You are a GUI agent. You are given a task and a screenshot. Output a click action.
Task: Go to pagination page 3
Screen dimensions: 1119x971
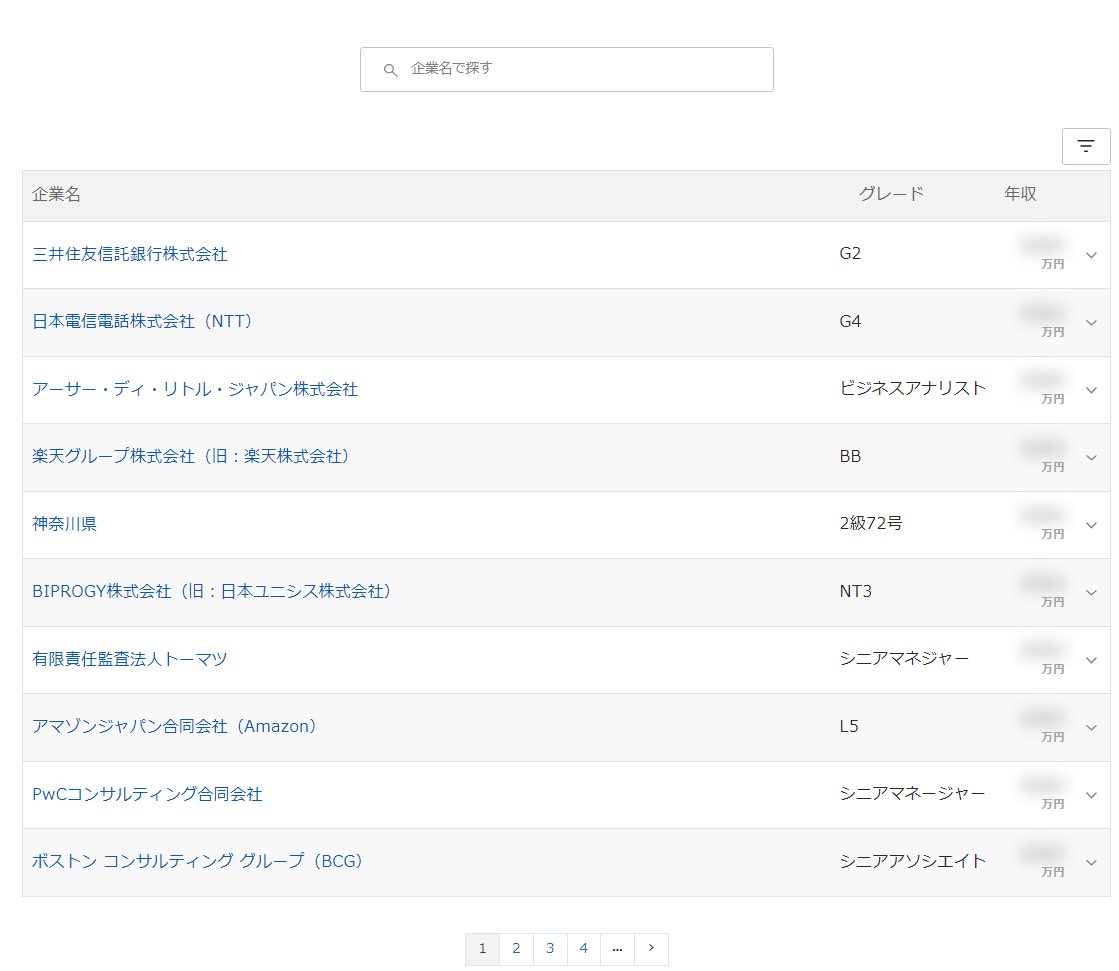click(550, 949)
